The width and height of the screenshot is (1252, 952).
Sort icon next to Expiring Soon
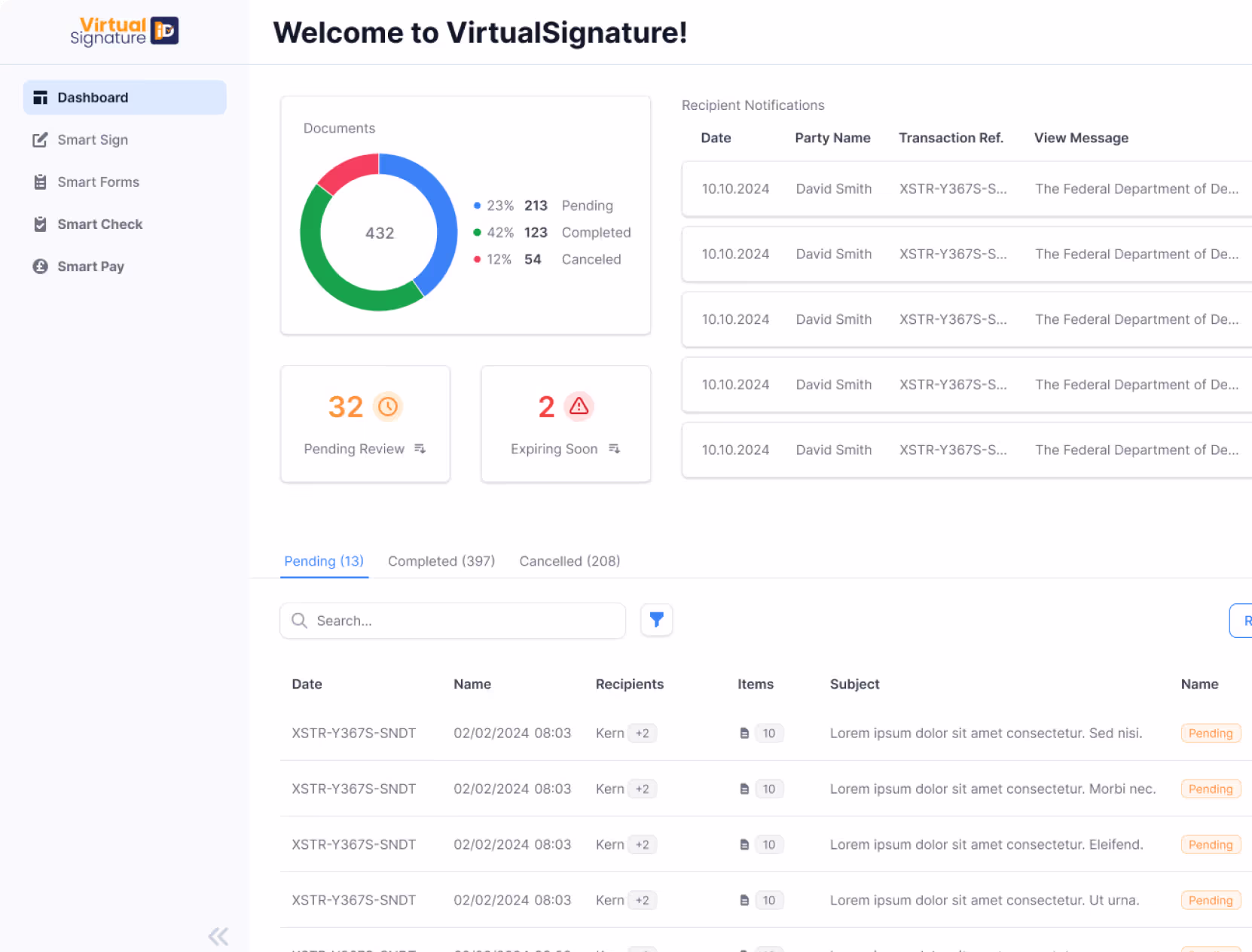click(615, 449)
